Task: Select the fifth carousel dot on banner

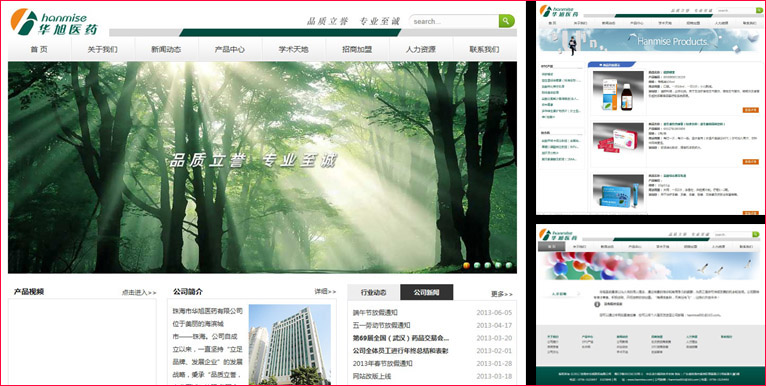Action: (x=509, y=265)
